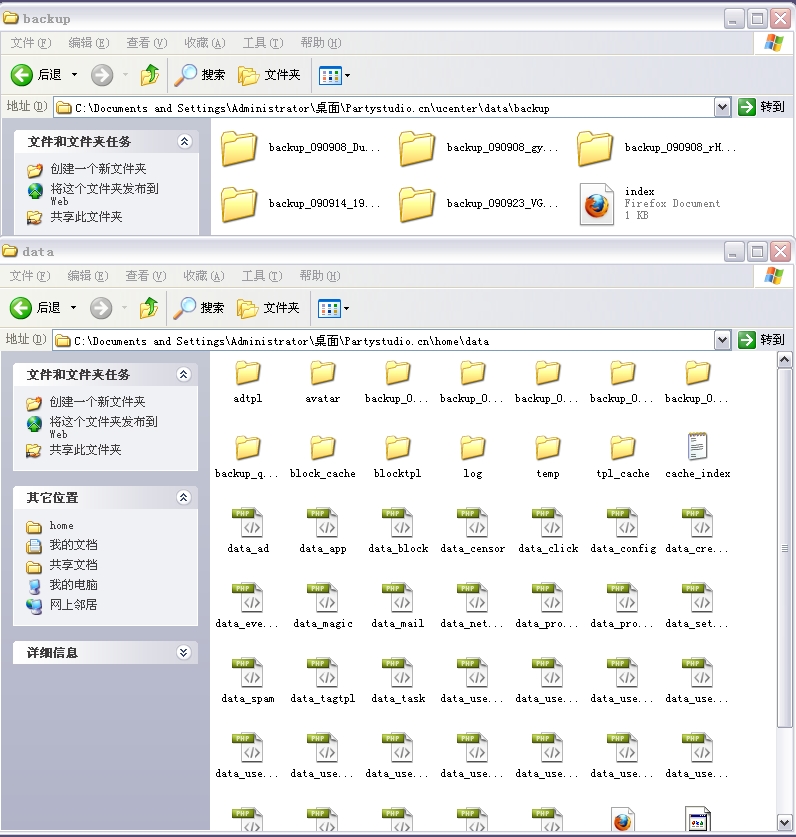Screen dimensions: 796x837
Task: Toggle Folders pane in data window
Action: point(268,308)
